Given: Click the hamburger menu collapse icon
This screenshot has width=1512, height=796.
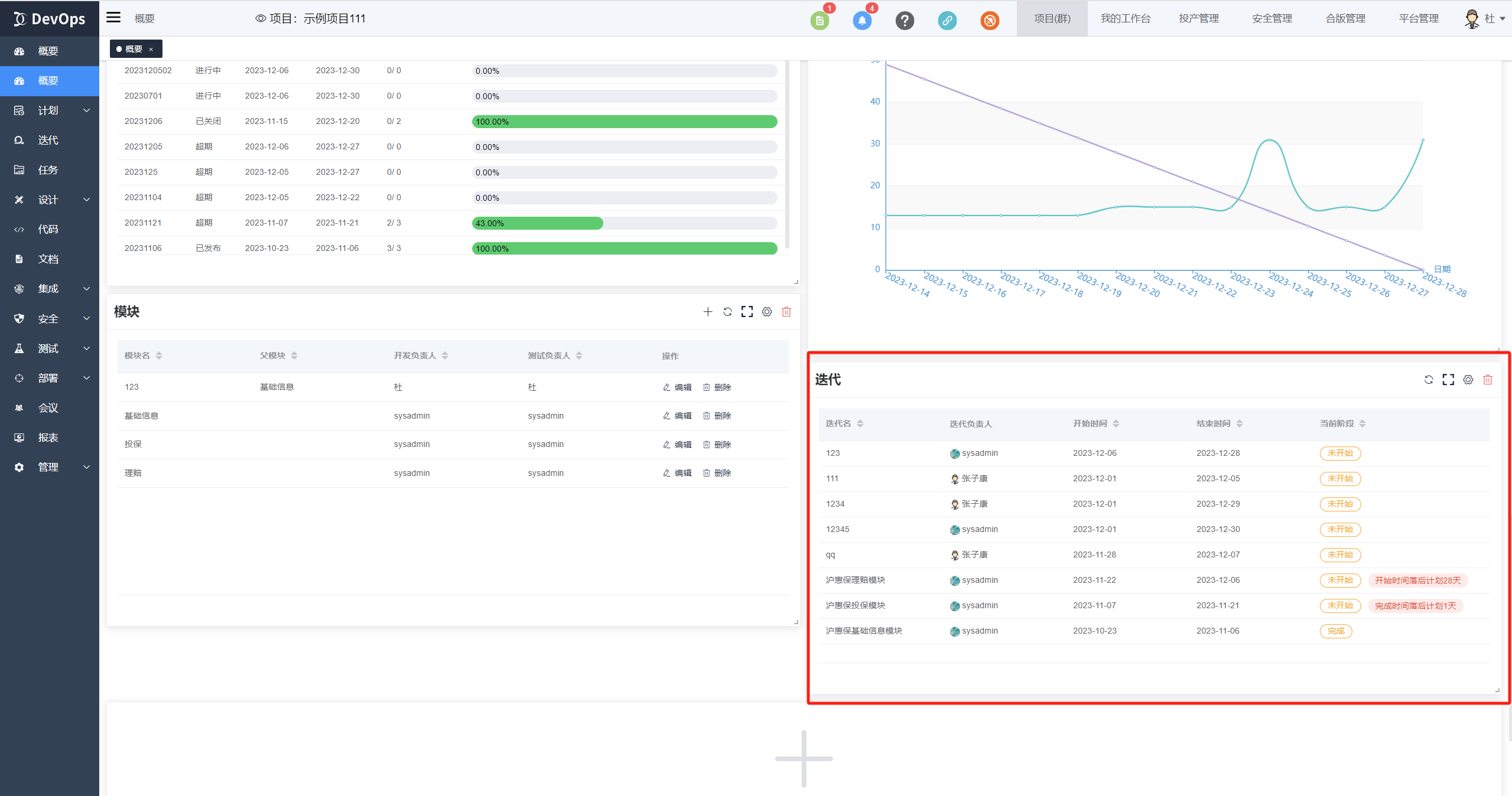Looking at the screenshot, I should 113,18.
